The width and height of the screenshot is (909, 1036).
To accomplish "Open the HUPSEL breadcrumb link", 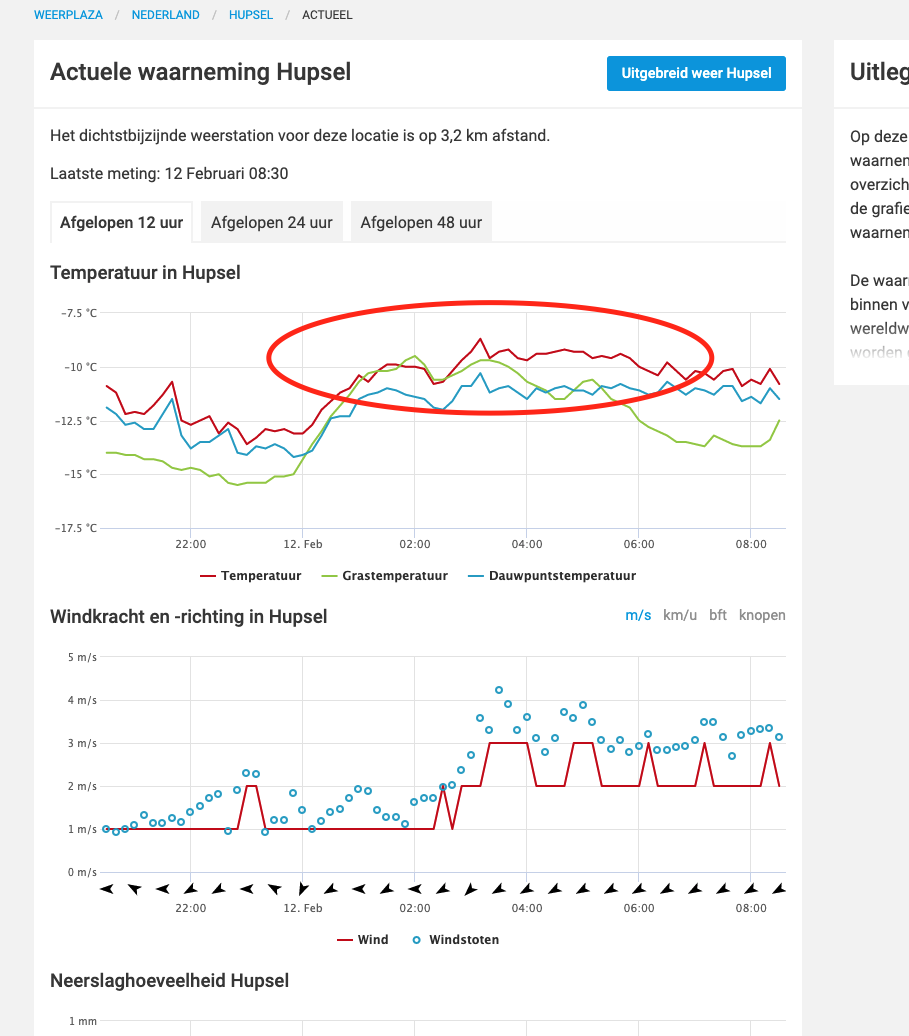I will (250, 15).
